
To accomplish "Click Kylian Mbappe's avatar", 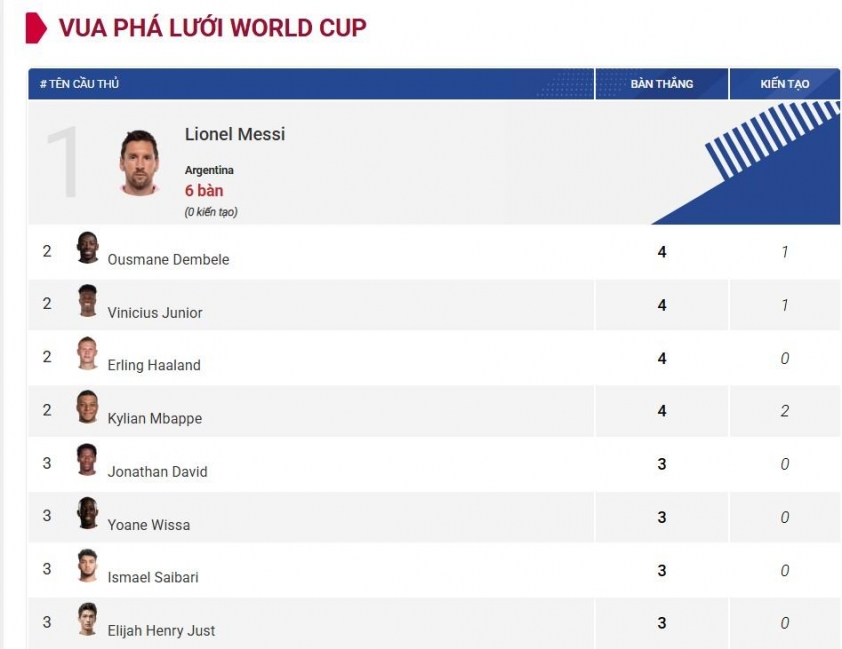I will [88, 406].
